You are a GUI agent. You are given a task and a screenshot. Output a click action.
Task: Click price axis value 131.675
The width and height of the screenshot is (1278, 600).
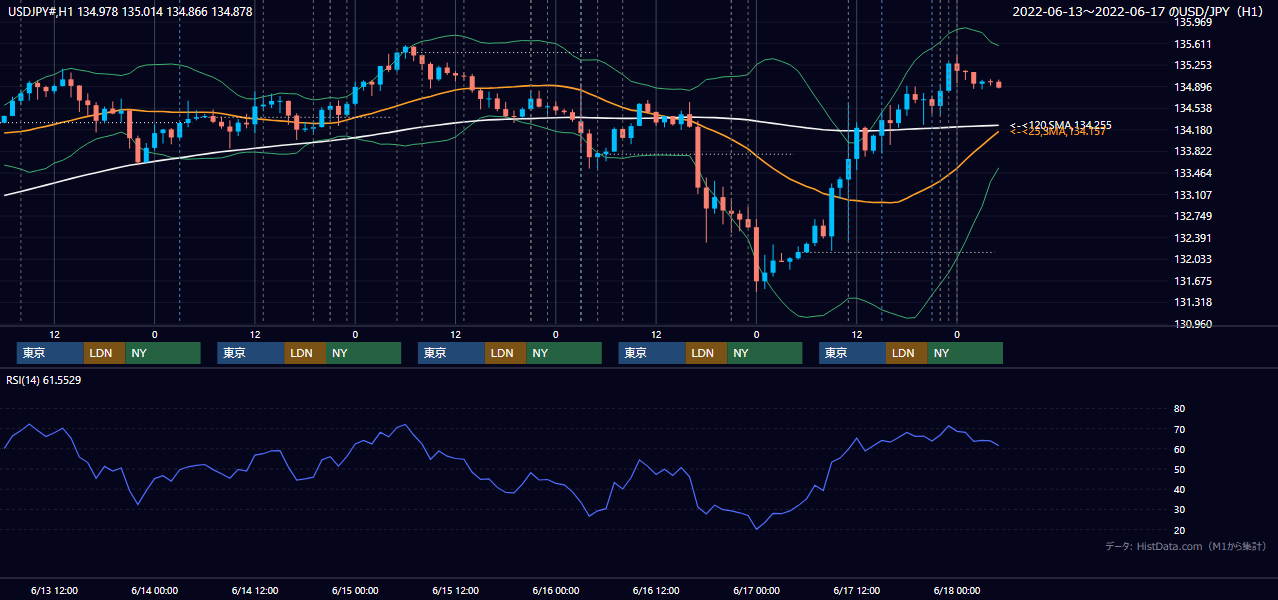[x=1194, y=281]
